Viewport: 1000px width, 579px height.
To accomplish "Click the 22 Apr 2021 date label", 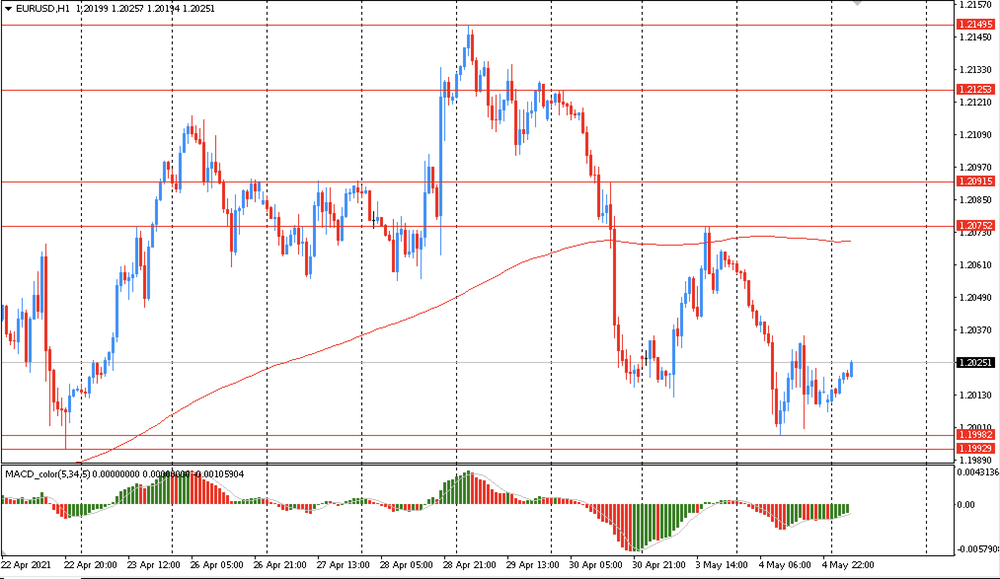I will coord(26,565).
